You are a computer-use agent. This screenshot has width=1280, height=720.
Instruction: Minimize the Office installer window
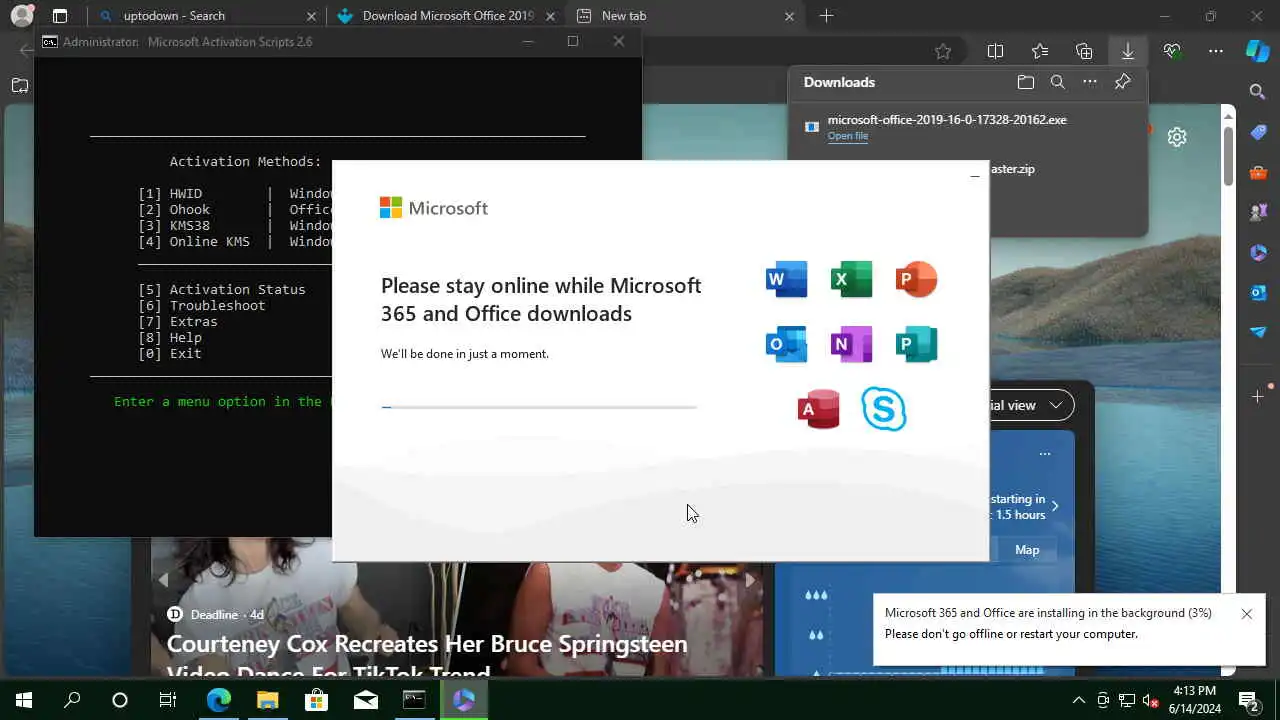974,177
